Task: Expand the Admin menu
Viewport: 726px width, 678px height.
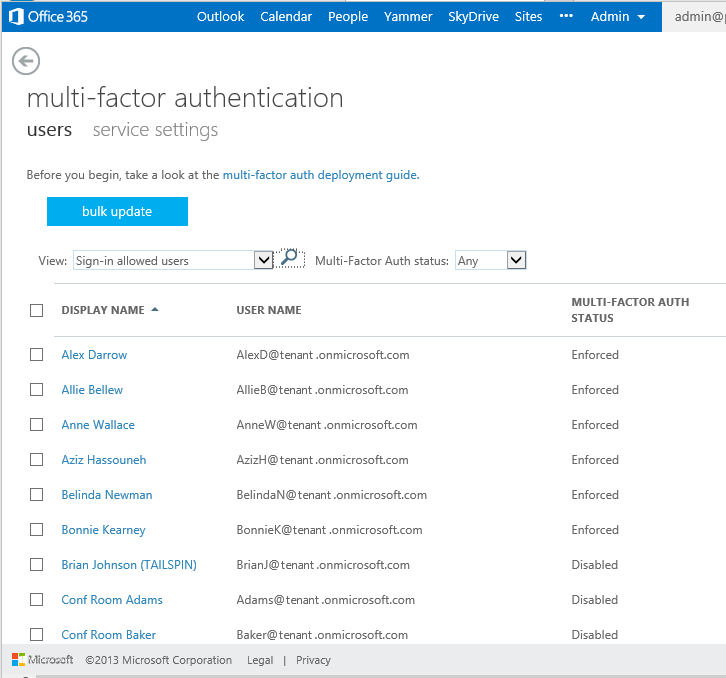Action: (x=618, y=16)
